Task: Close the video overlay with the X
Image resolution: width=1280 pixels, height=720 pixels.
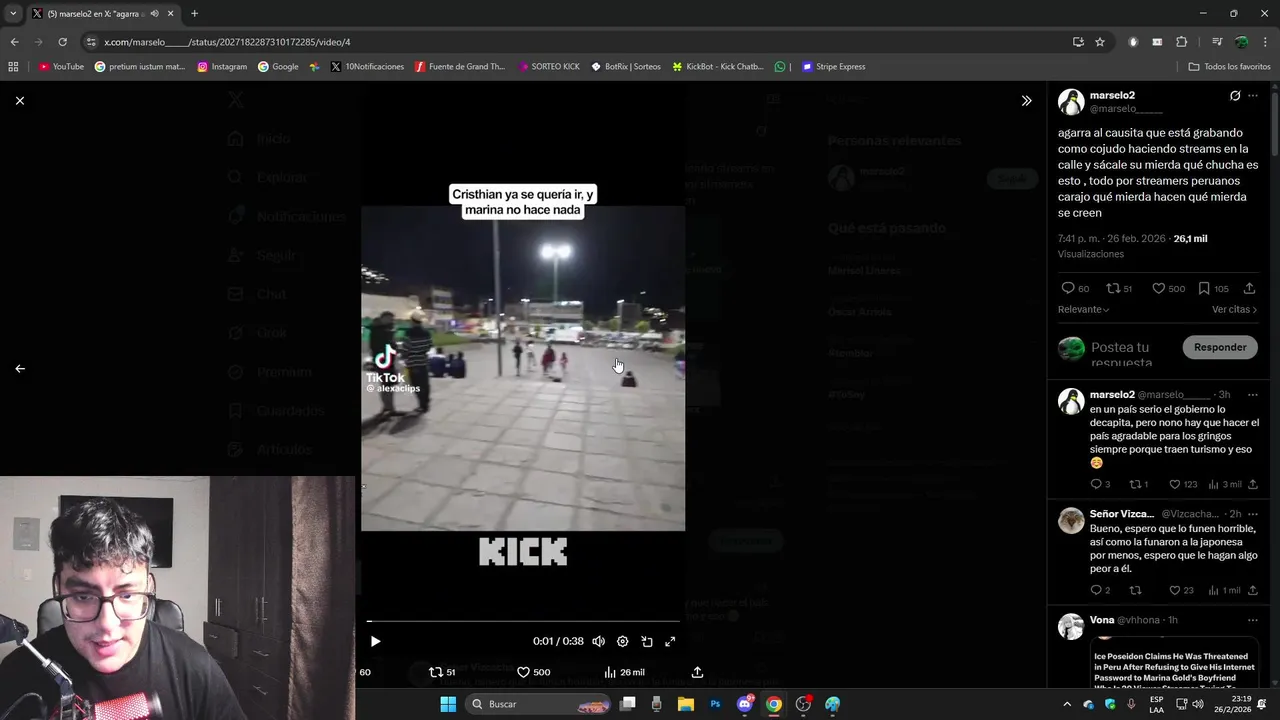Action: (20, 100)
